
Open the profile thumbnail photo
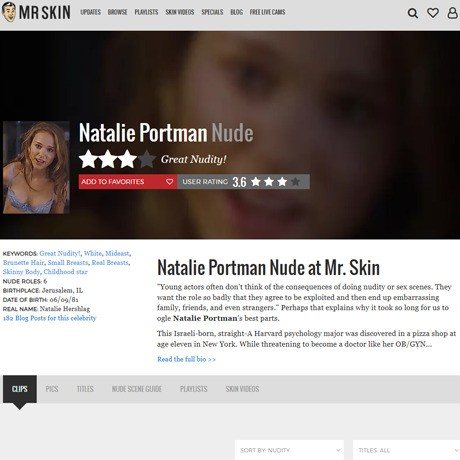(36, 167)
